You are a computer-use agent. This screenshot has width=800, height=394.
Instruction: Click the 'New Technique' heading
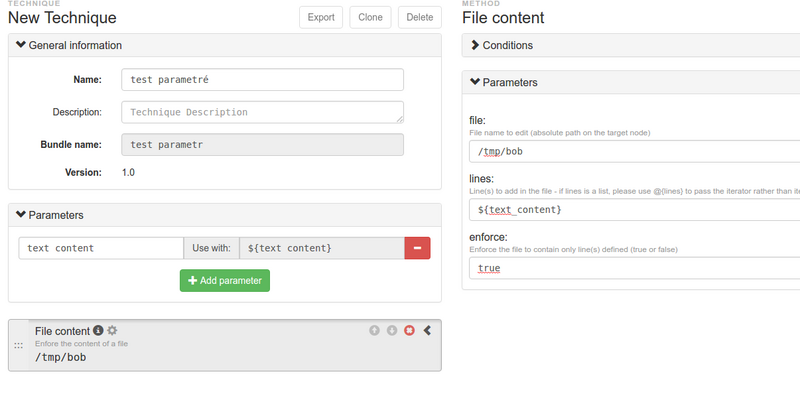tap(62, 18)
